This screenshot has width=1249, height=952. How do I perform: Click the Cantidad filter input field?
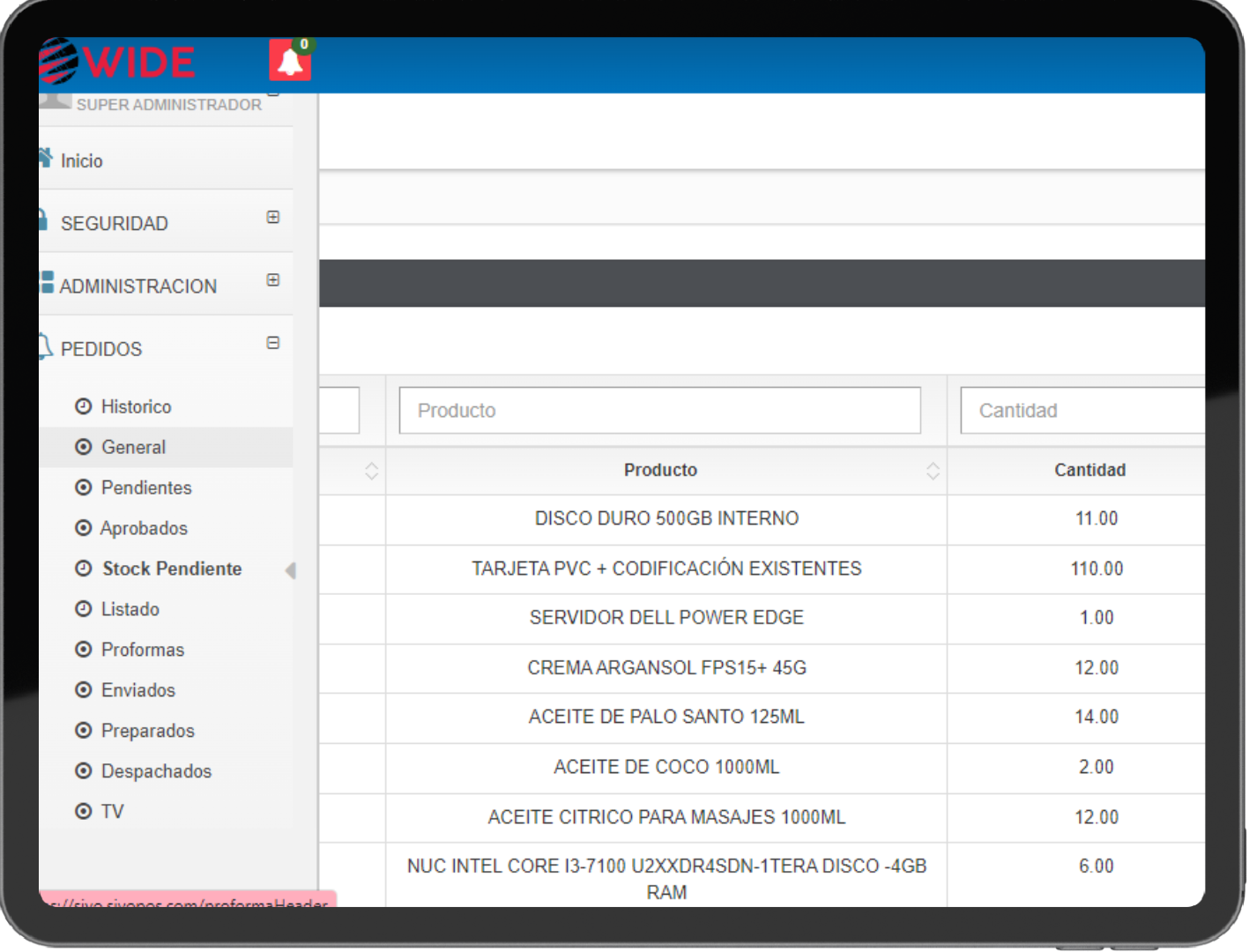(1082, 410)
